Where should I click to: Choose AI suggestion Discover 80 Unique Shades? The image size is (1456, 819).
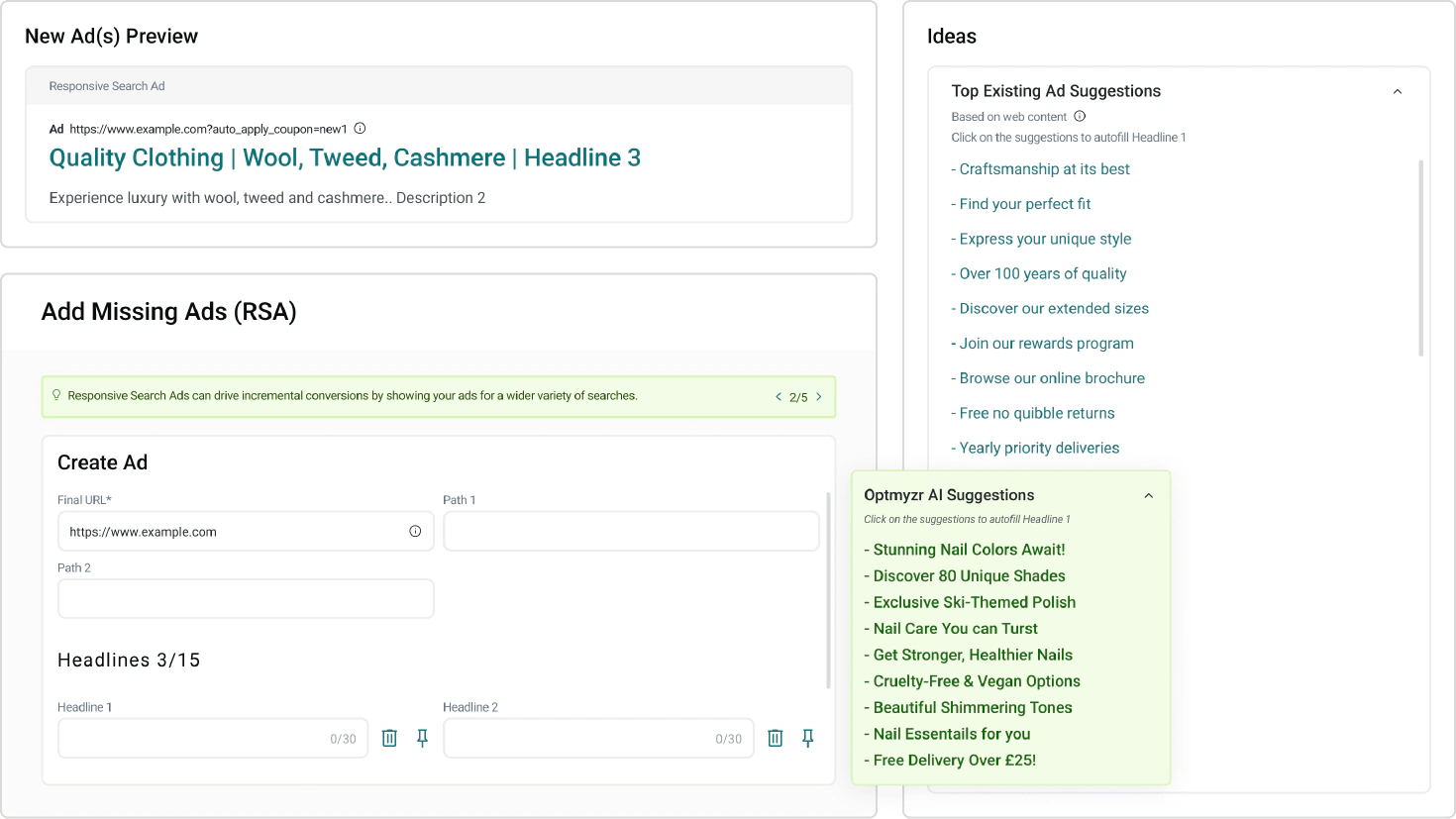(x=965, y=576)
